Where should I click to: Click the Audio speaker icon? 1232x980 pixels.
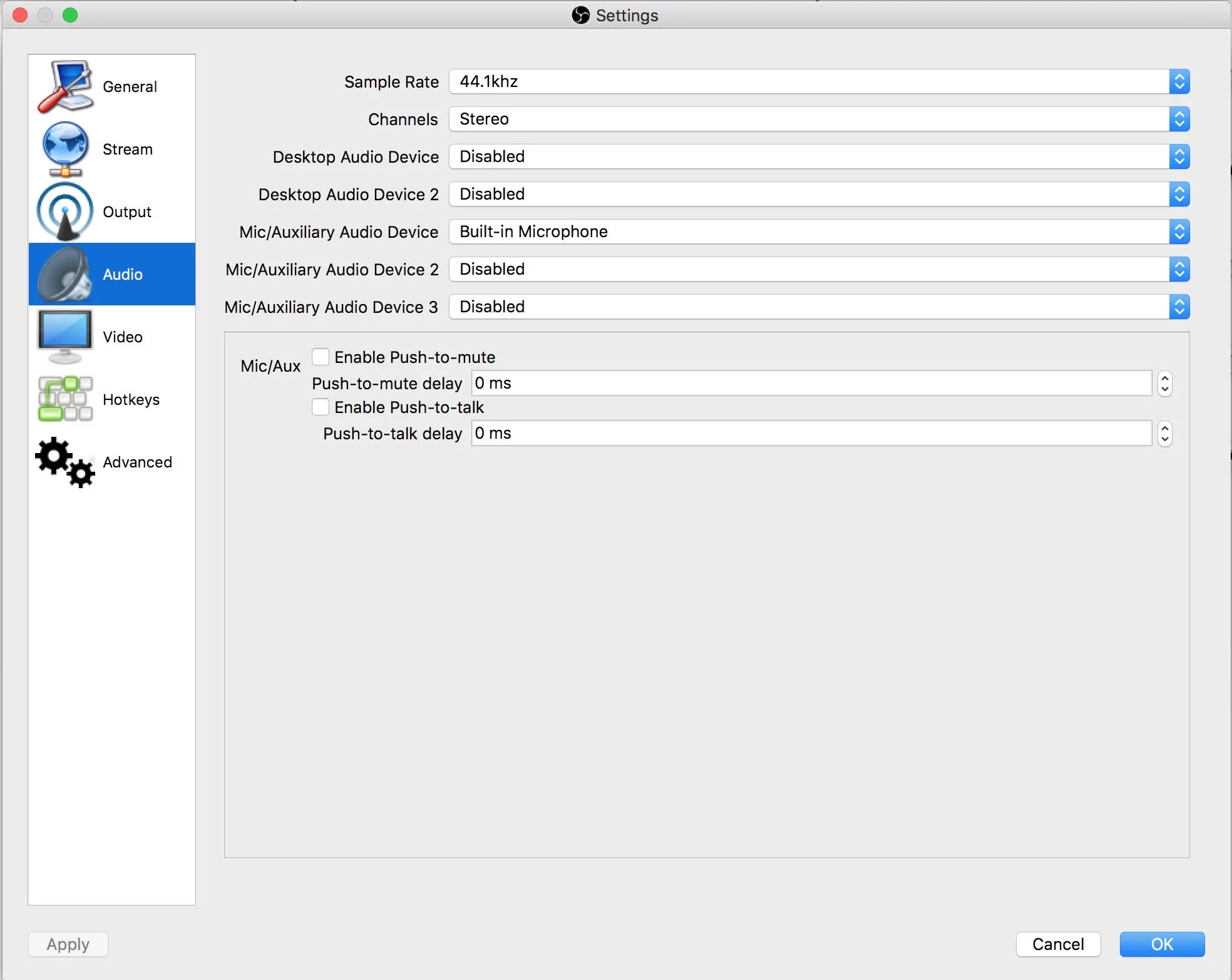[65, 274]
